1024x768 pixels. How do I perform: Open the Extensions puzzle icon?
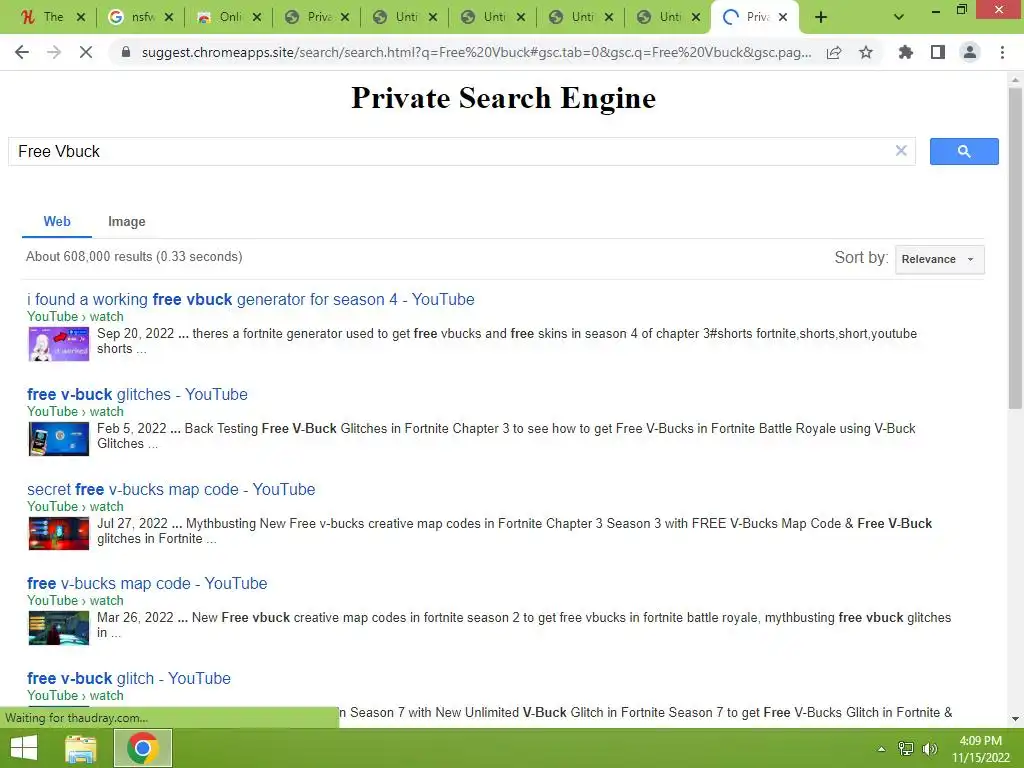pos(905,52)
